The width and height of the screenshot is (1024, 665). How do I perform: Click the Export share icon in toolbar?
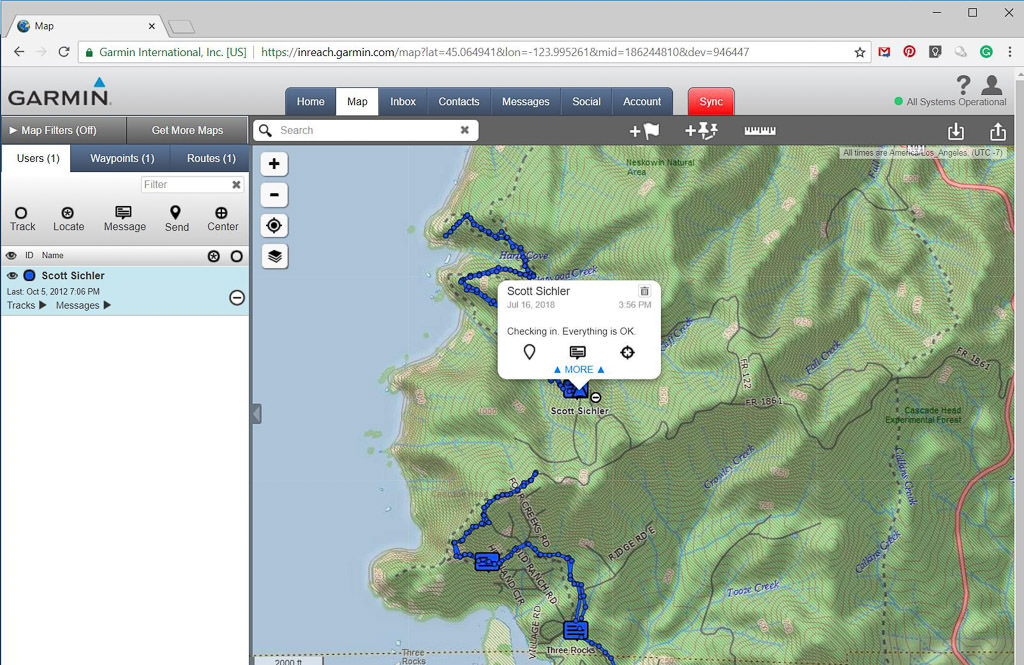click(x=997, y=131)
